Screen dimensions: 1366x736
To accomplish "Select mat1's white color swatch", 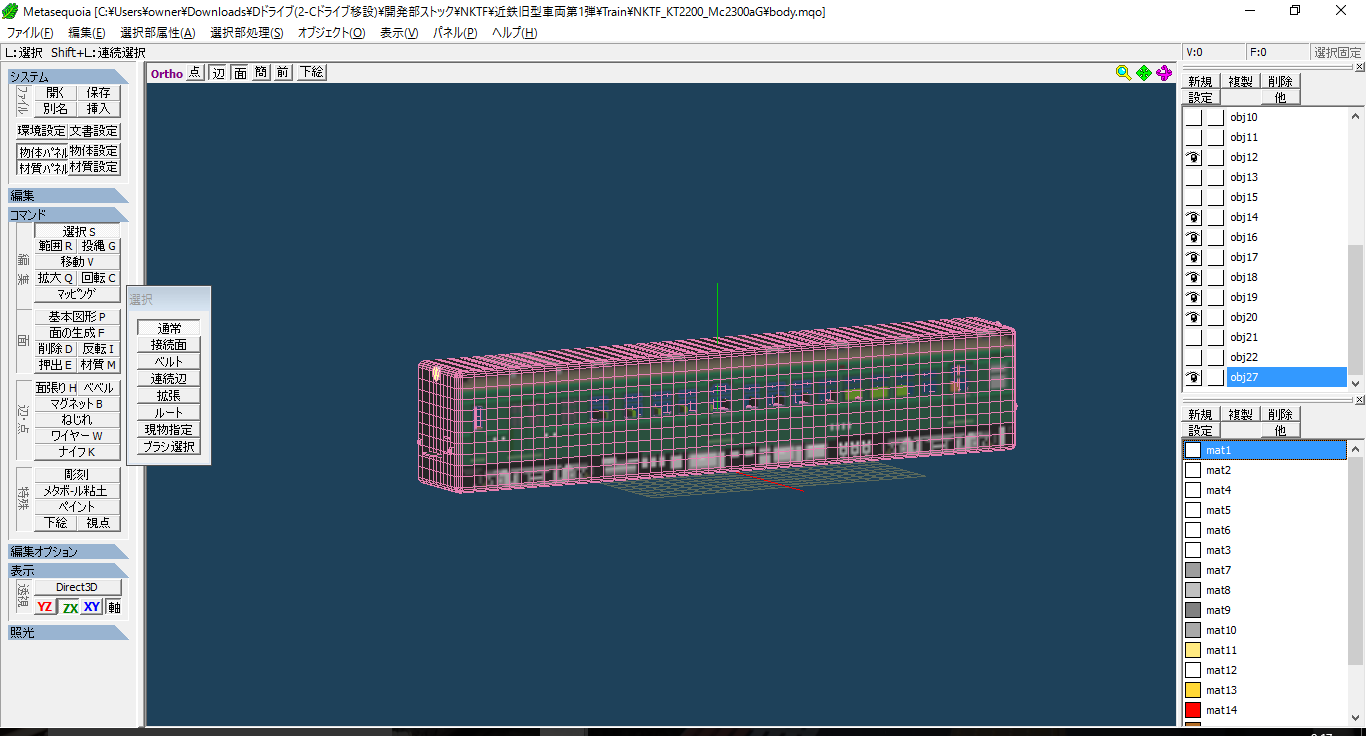I will [1193, 450].
